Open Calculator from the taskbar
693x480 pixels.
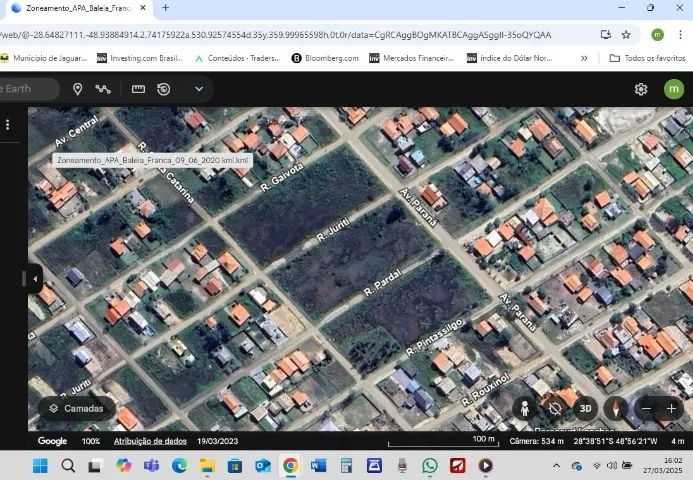point(346,465)
